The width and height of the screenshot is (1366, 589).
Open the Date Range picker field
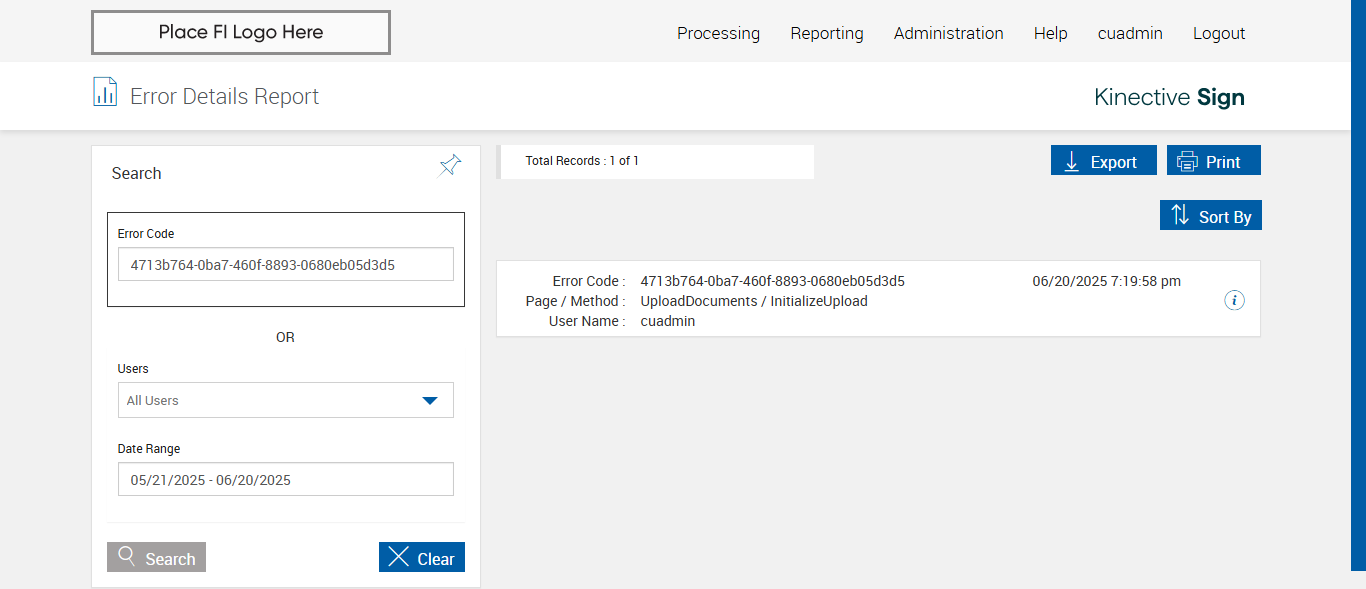pyautogui.click(x=285, y=480)
